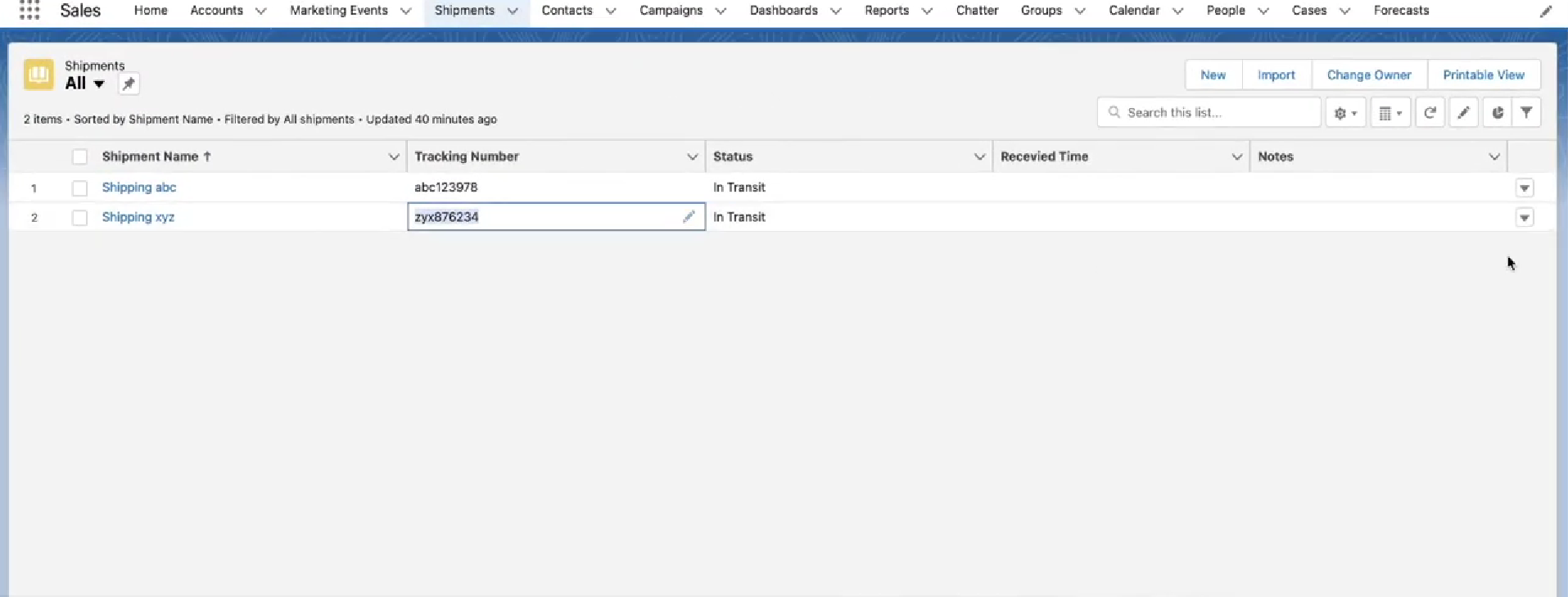This screenshot has width=1568, height=597.
Task: Sort by Notes column header
Action: point(1276,156)
